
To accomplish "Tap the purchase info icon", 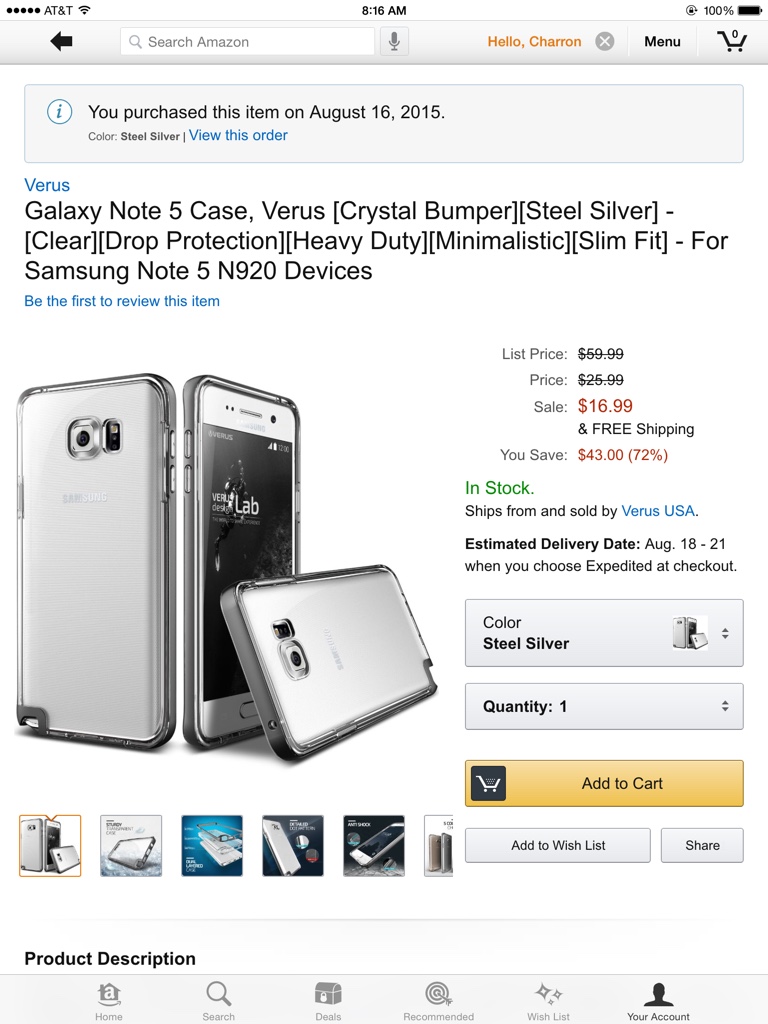I will [60, 112].
